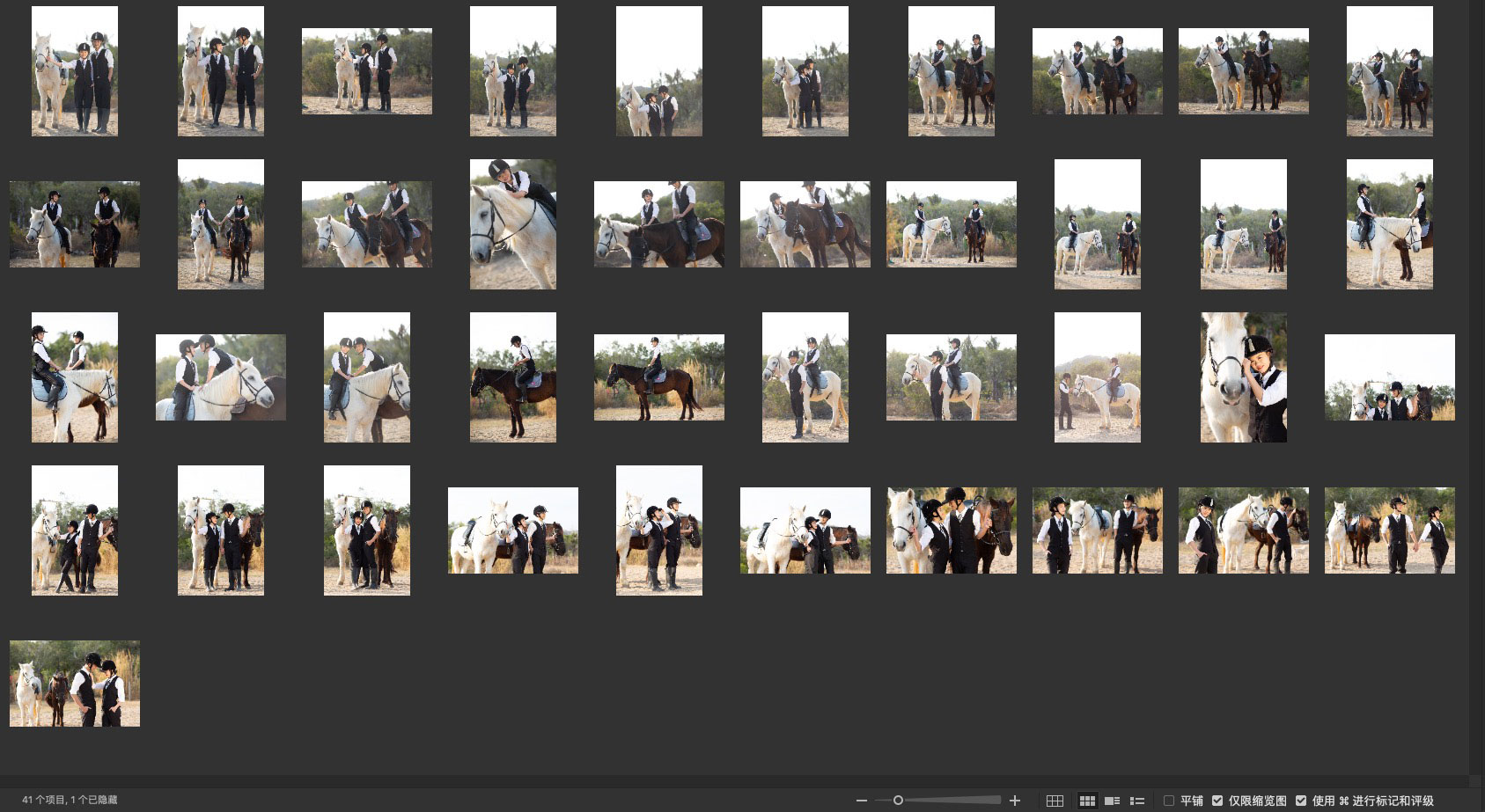Select the last thumbnail in the top row
Screen dimensions: 1485x812
[x=1389, y=71]
